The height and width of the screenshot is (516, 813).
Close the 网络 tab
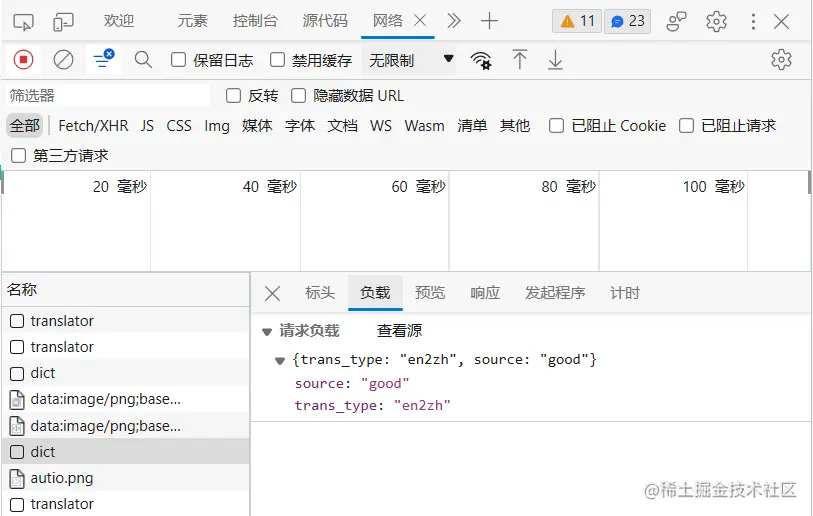coord(420,21)
